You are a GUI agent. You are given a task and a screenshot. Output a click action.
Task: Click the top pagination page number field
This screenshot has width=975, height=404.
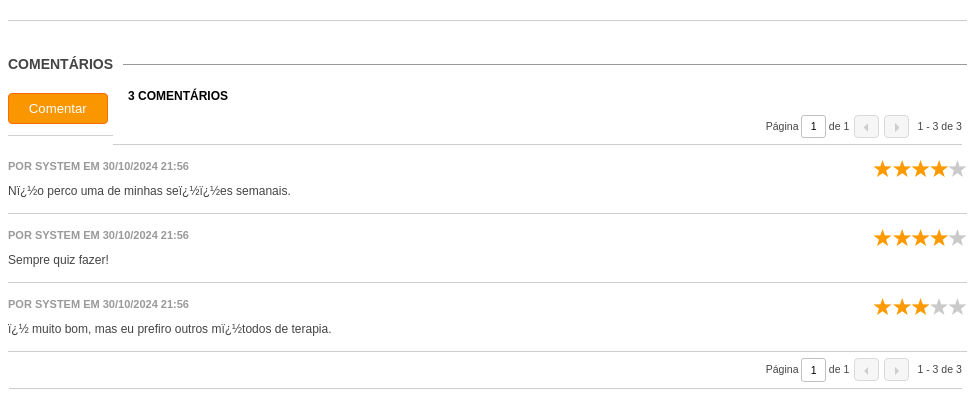click(813, 126)
